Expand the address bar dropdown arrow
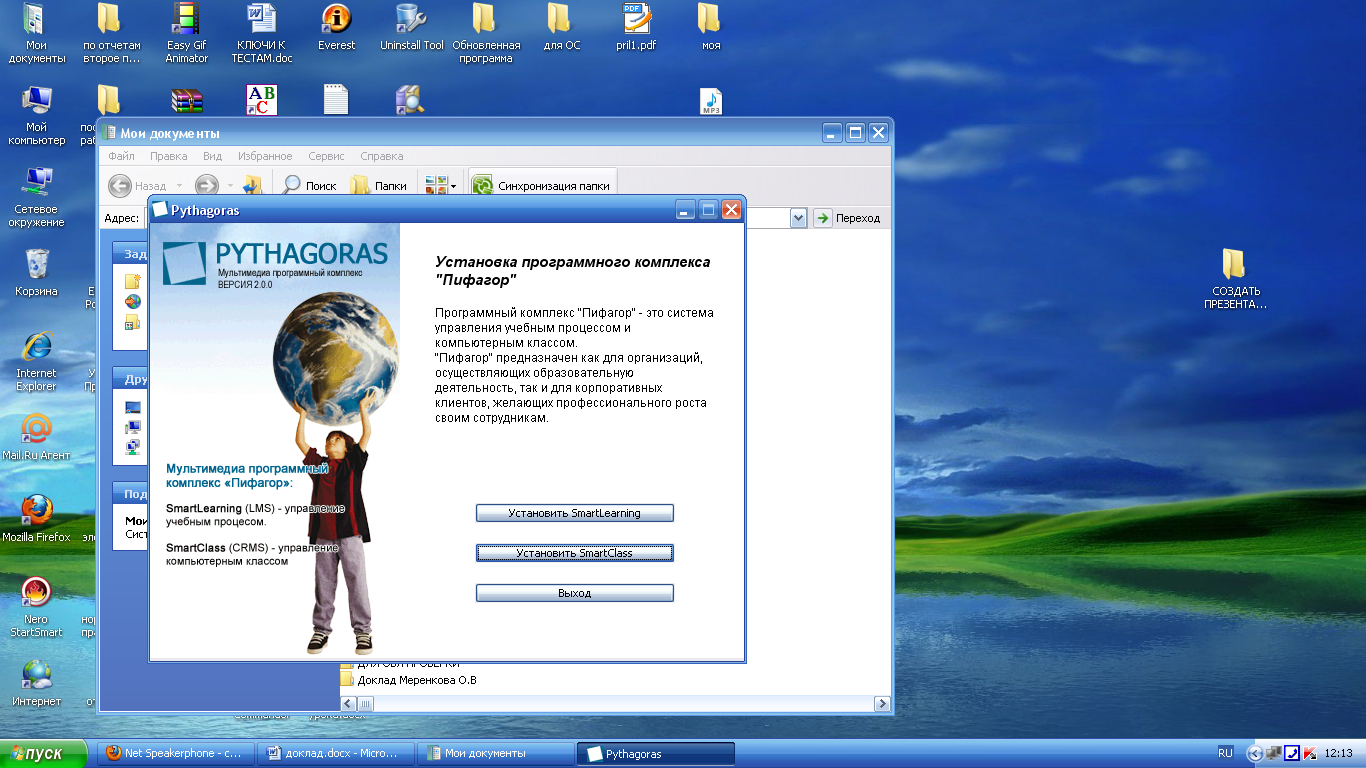 coord(798,218)
